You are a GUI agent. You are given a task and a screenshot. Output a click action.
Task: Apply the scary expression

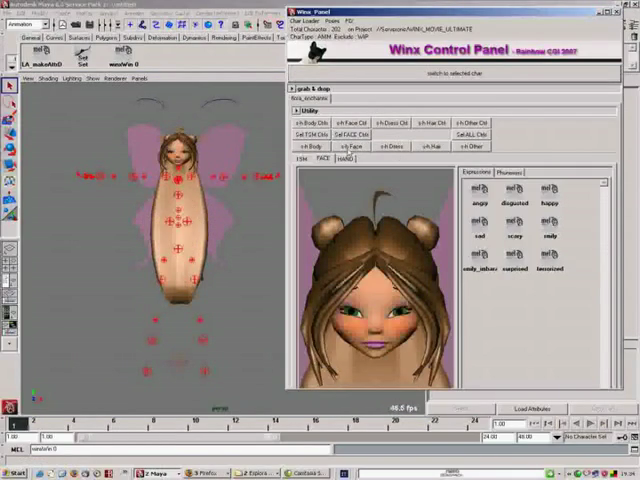point(515,228)
